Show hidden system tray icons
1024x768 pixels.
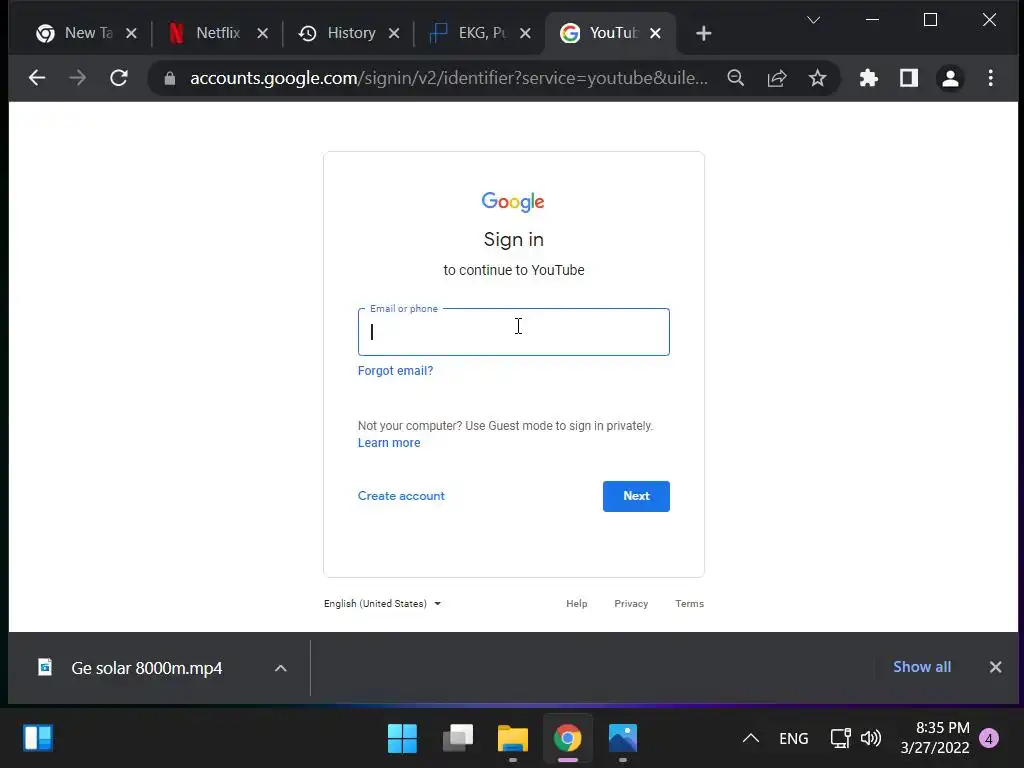click(751, 738)
